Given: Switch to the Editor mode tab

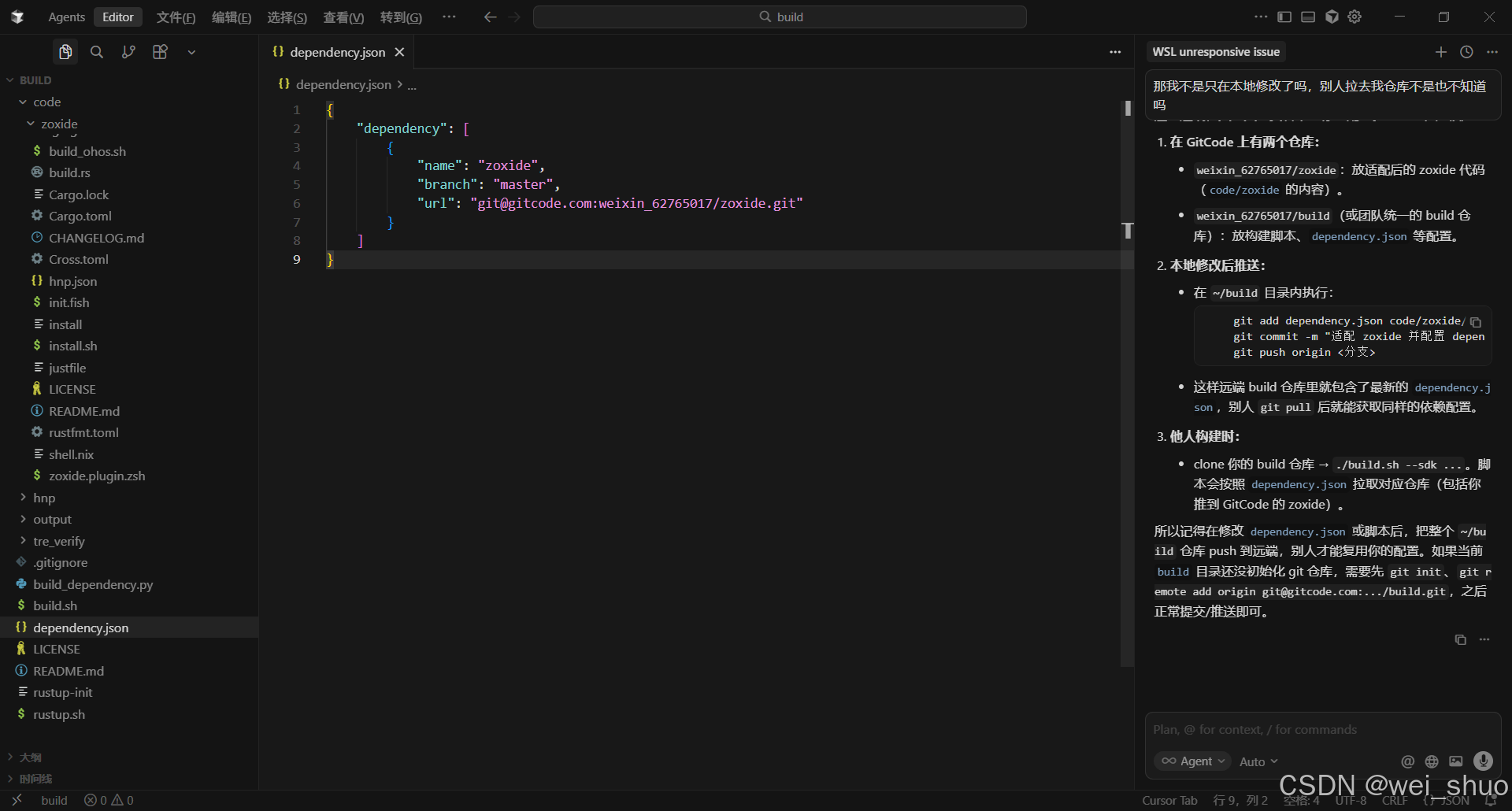Looking at the screenshot, I should point(118,17).
